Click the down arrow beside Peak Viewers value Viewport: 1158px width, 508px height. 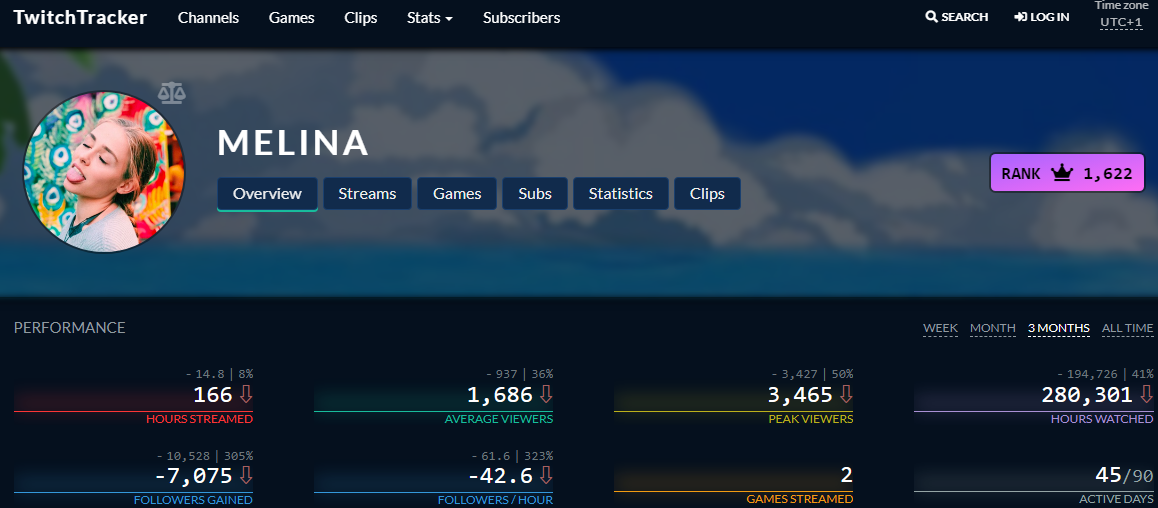[x=846, y=394]
